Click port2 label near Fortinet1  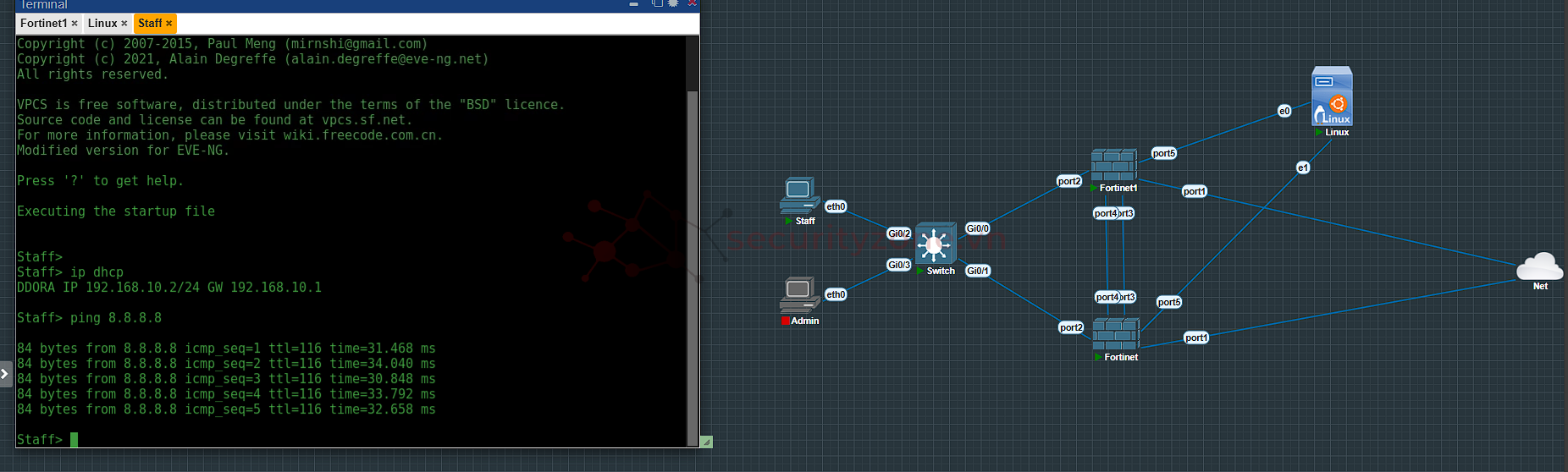tap(1069, 181)
